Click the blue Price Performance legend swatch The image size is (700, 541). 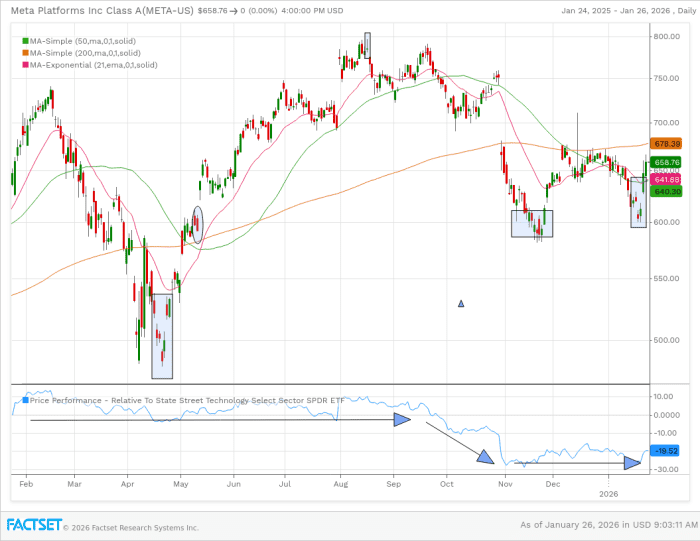(25, 400)
